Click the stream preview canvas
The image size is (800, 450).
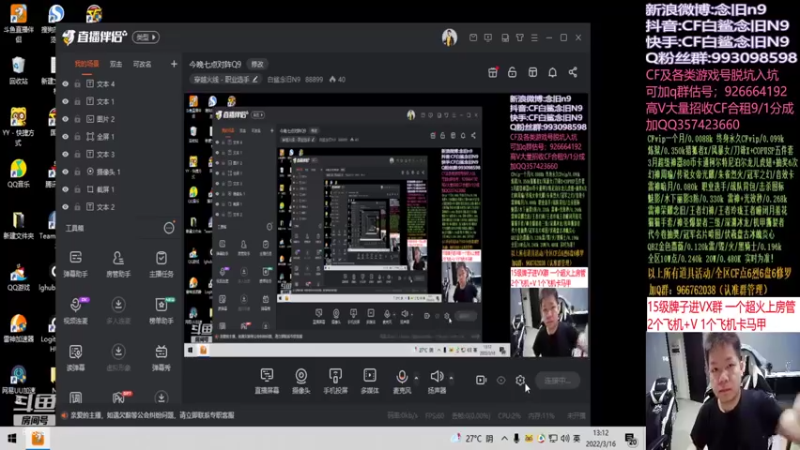coord(386,225)
